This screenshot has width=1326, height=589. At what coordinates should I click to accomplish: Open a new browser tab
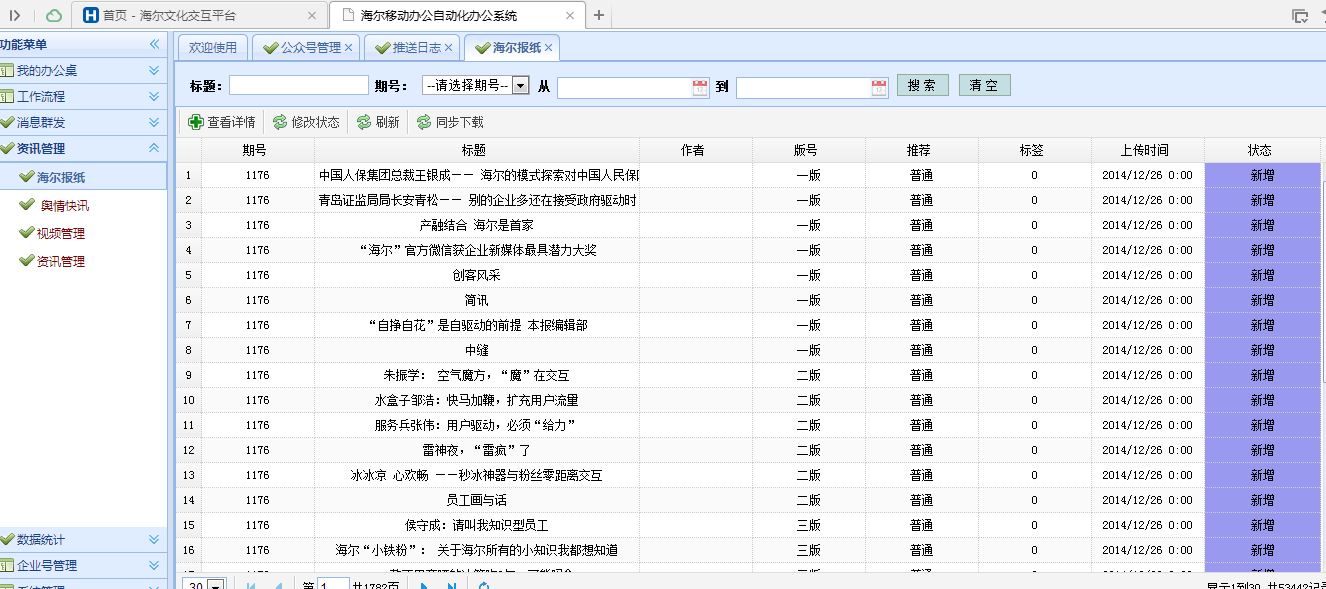pos(599,15)
